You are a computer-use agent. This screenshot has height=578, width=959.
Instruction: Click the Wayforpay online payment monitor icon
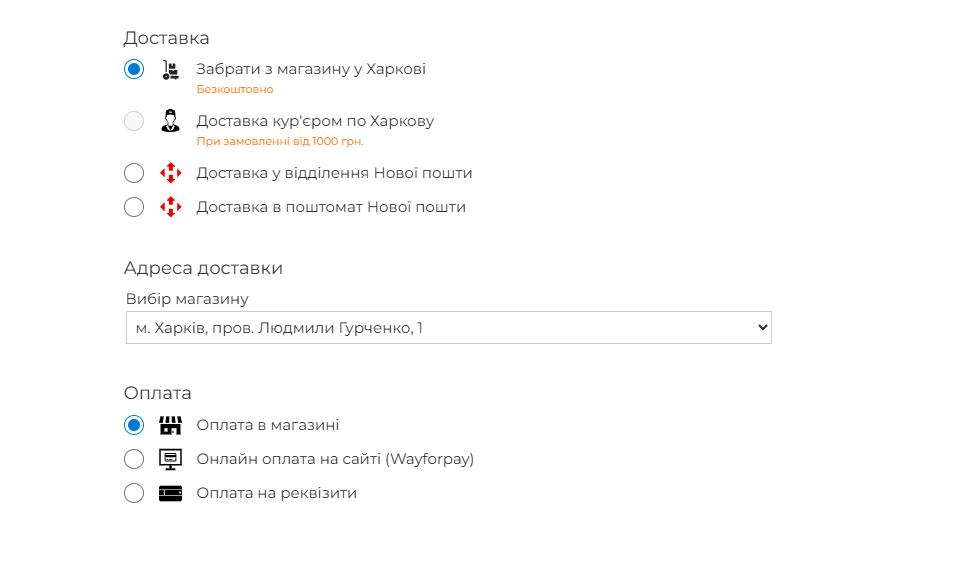(x=171, y=459)
